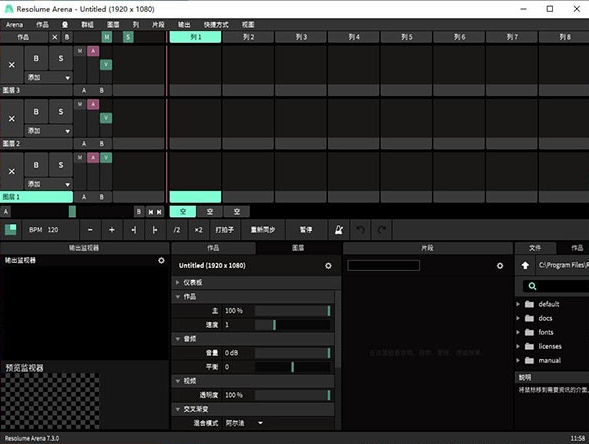589x444 pixels.
Task: Trigger column 列2 header
Action: pyautogui.click(x=248, y=37)
